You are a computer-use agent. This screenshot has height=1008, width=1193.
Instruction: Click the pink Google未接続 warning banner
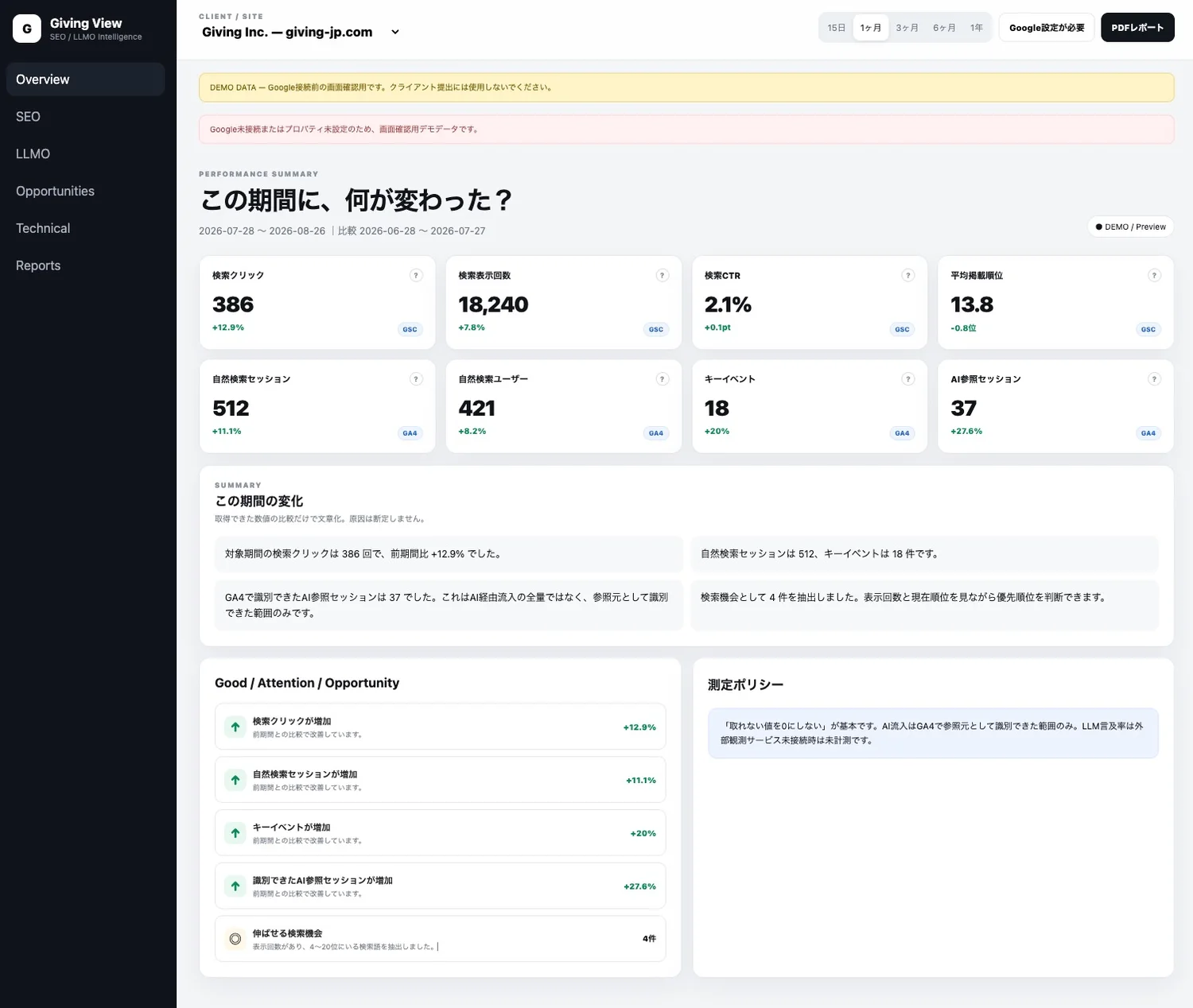686,130
